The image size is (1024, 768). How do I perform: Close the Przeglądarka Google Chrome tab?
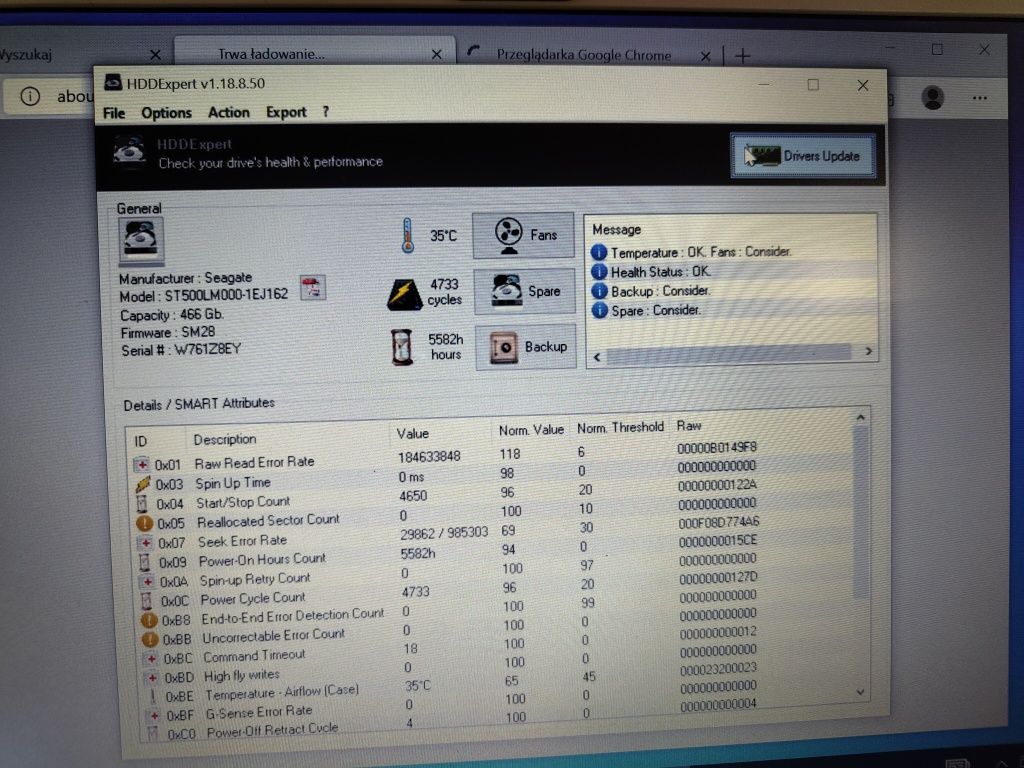click(x=705, y=56)
